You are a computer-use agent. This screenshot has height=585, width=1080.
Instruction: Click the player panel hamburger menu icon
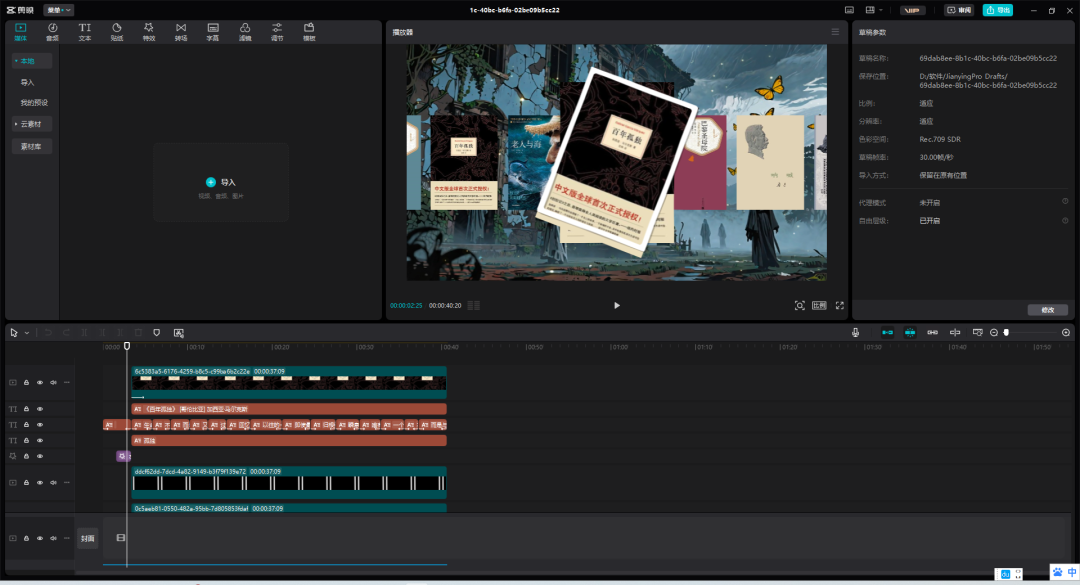tap(835, 32)
